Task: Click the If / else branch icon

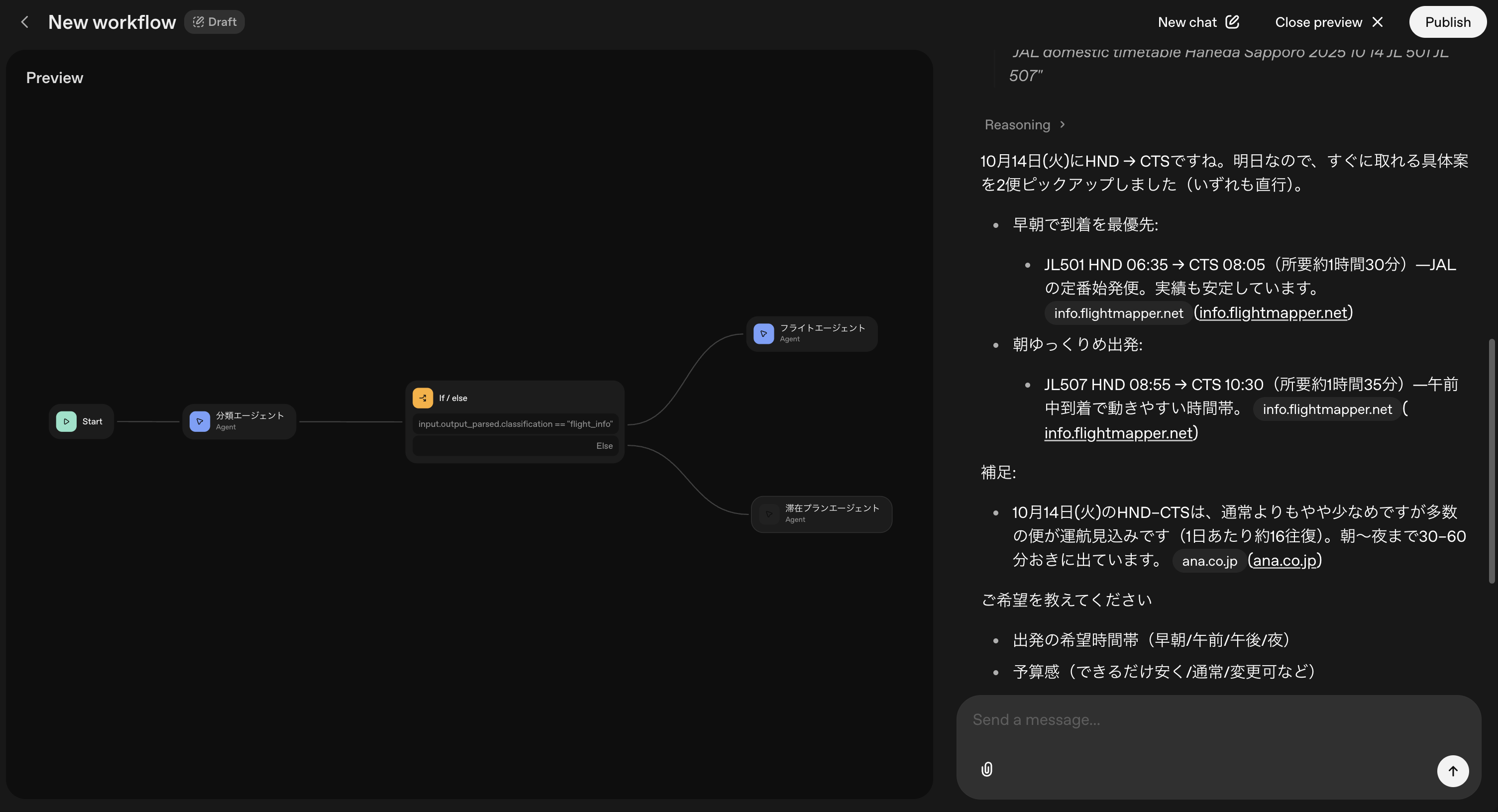Action: click(423, 398)
